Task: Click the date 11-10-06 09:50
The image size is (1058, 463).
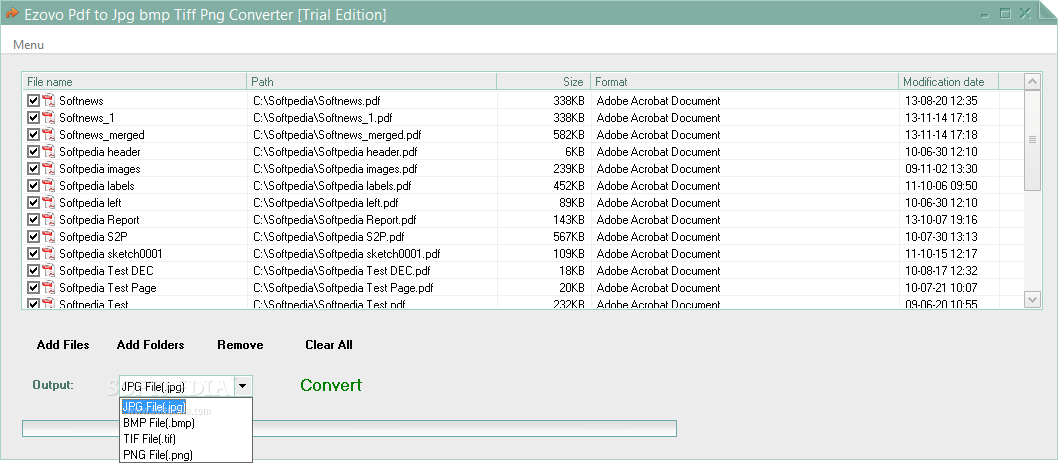Action: pos(941,186)
